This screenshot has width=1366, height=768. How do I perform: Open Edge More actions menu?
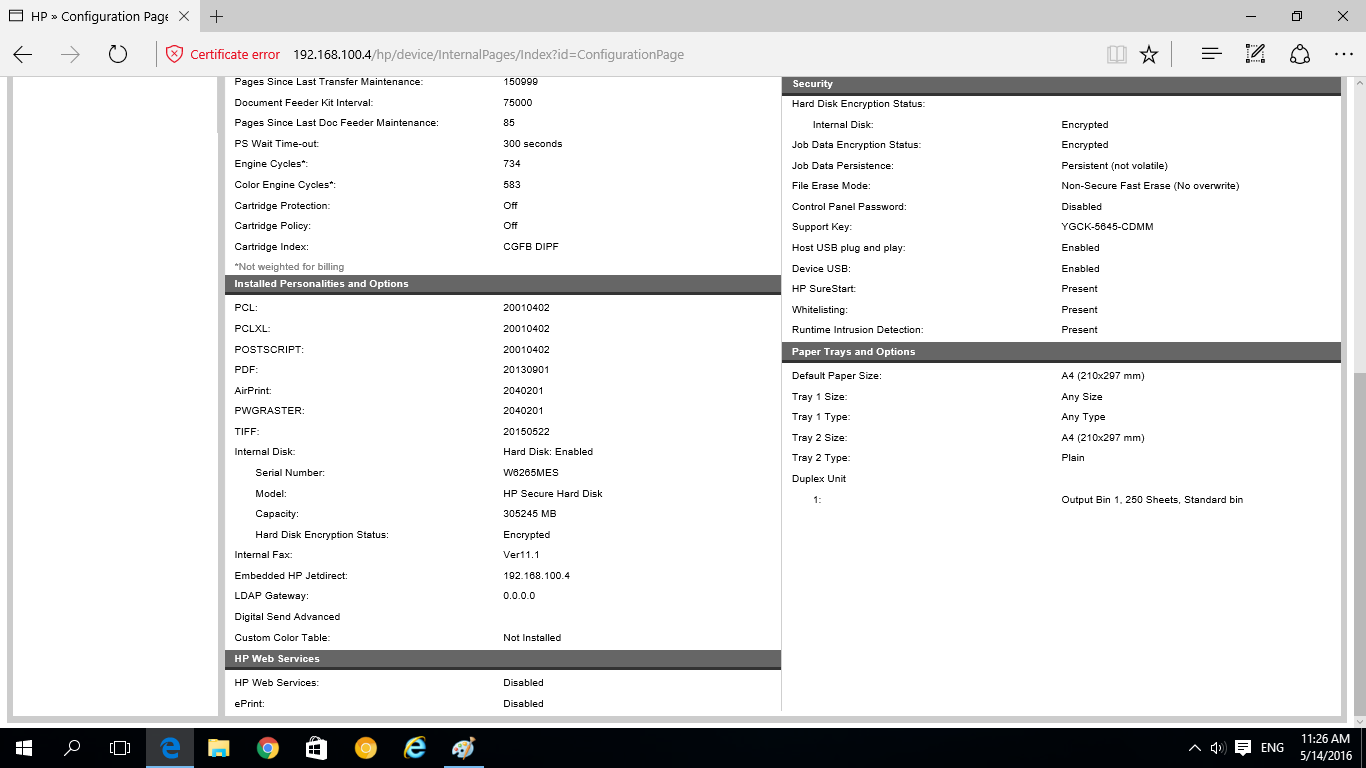pos(1343,55)
